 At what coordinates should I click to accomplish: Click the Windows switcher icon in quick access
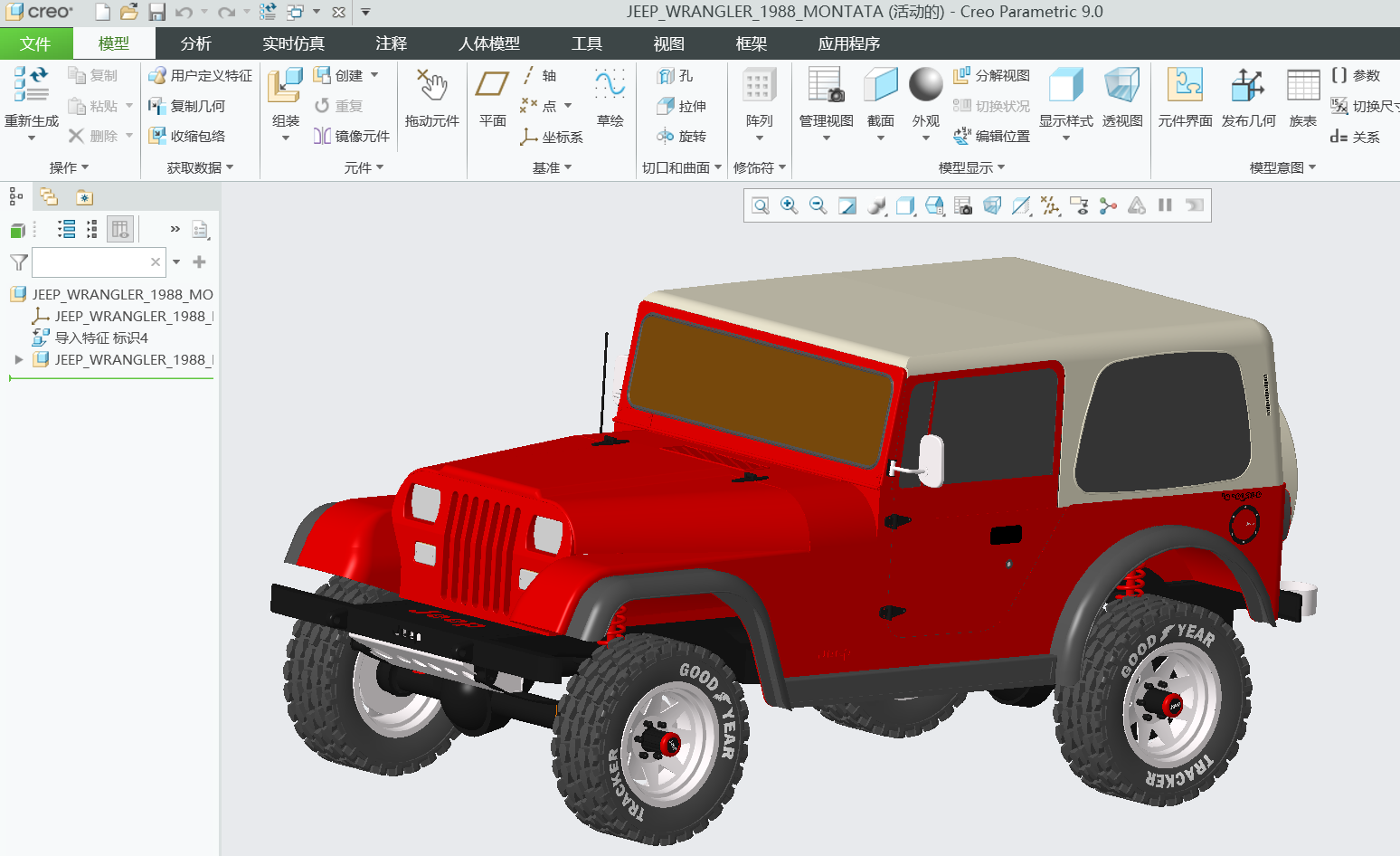tap(295, 12)
